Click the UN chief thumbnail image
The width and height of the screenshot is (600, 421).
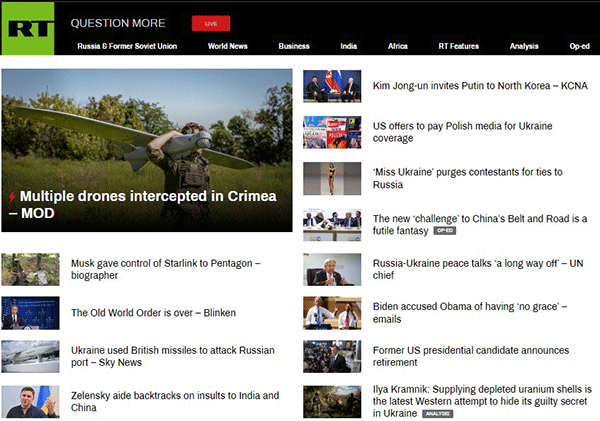click(332, 269)
